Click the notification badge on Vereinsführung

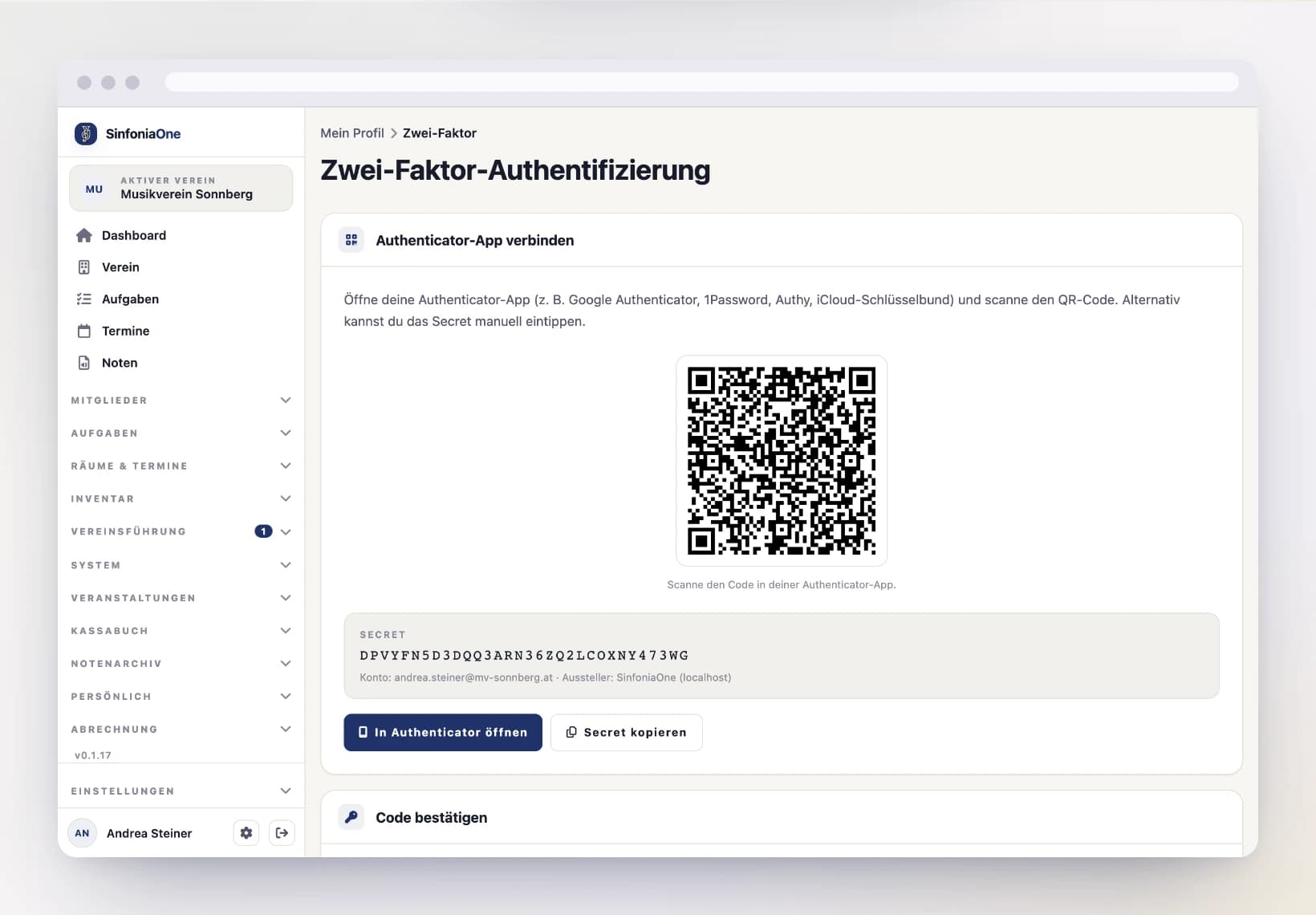tap(263, 531)
